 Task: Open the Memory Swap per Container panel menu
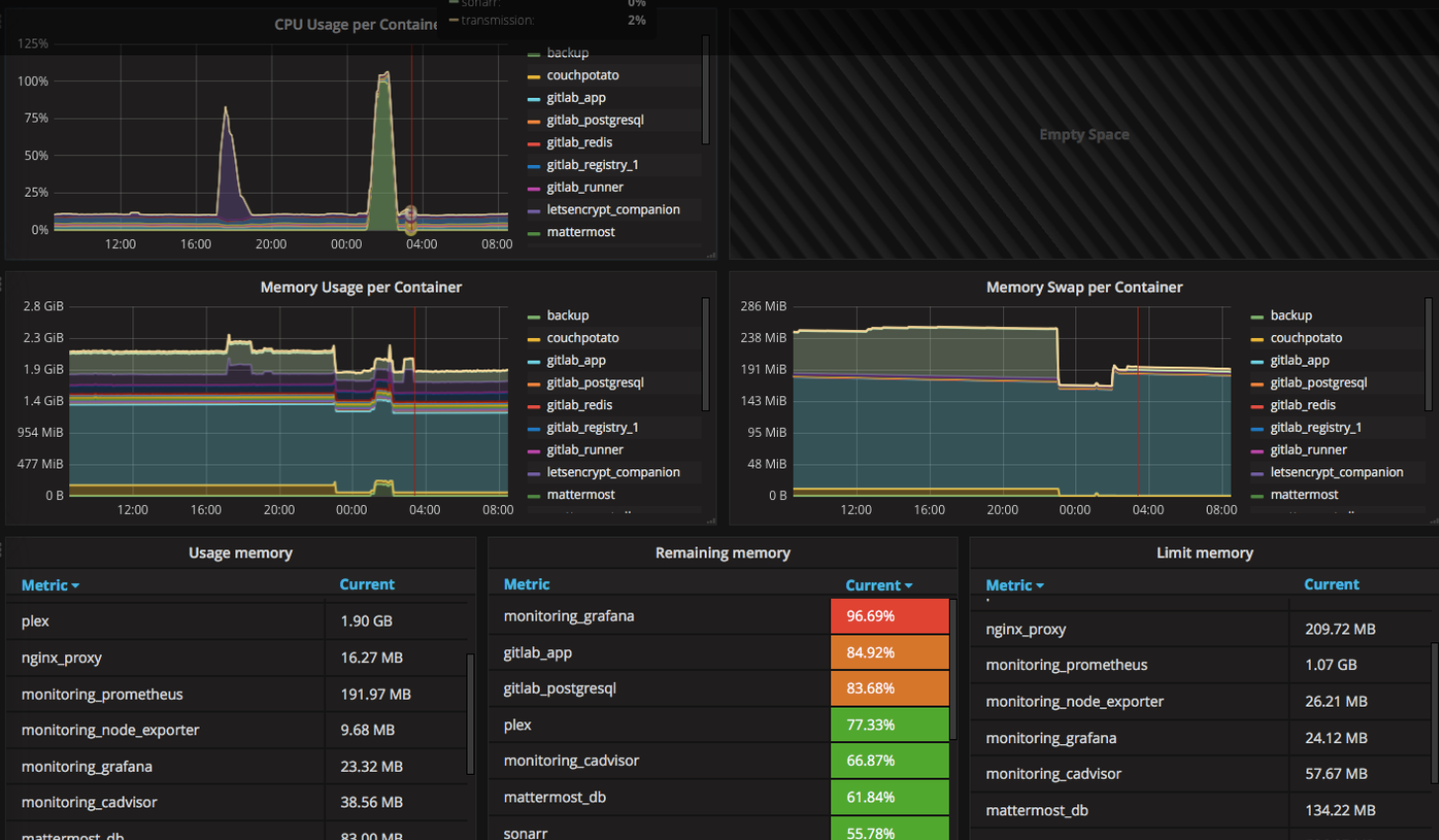1084,288
